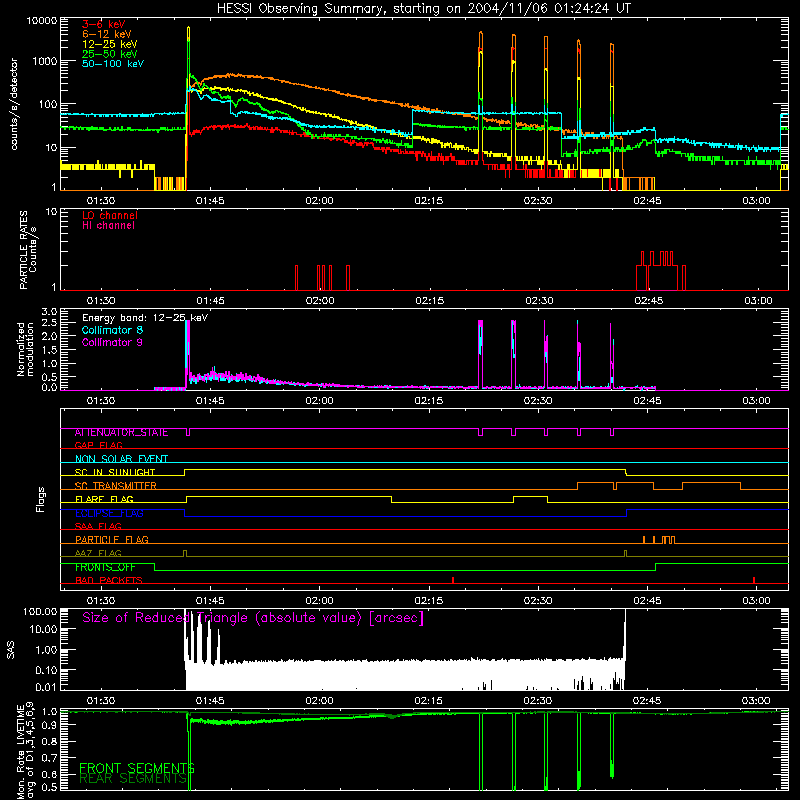Click the '03:00' tick under SAS plot
Screen dimensions: 800x800
pos(756,701)
